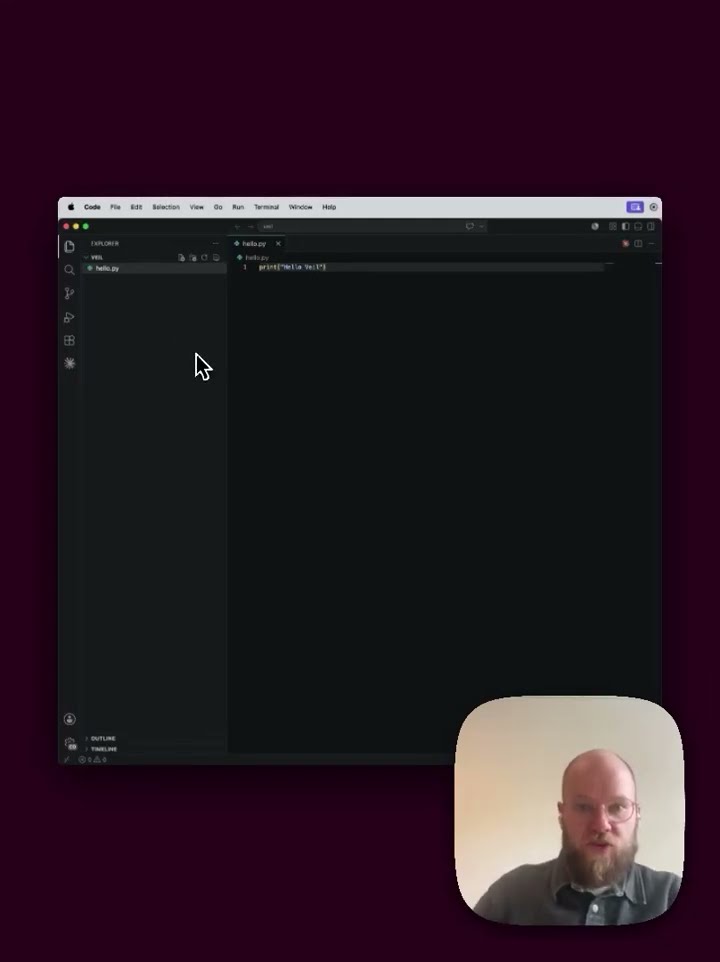Refresh the Explorer file tree

tap(204, 258)
